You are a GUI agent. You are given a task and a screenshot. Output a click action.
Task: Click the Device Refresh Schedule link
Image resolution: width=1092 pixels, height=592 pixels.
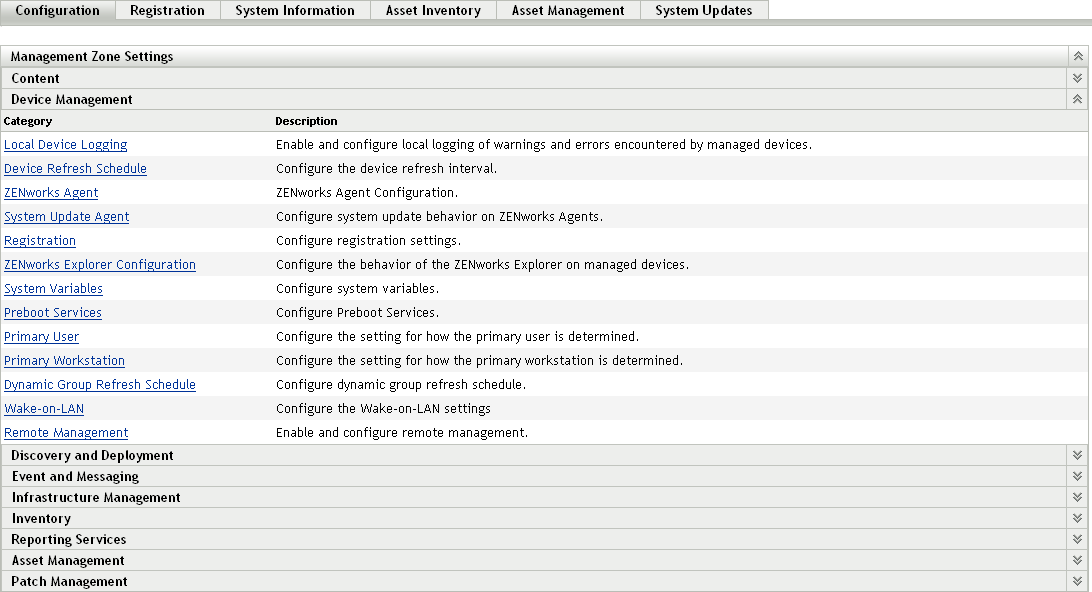tap(75, 169)
